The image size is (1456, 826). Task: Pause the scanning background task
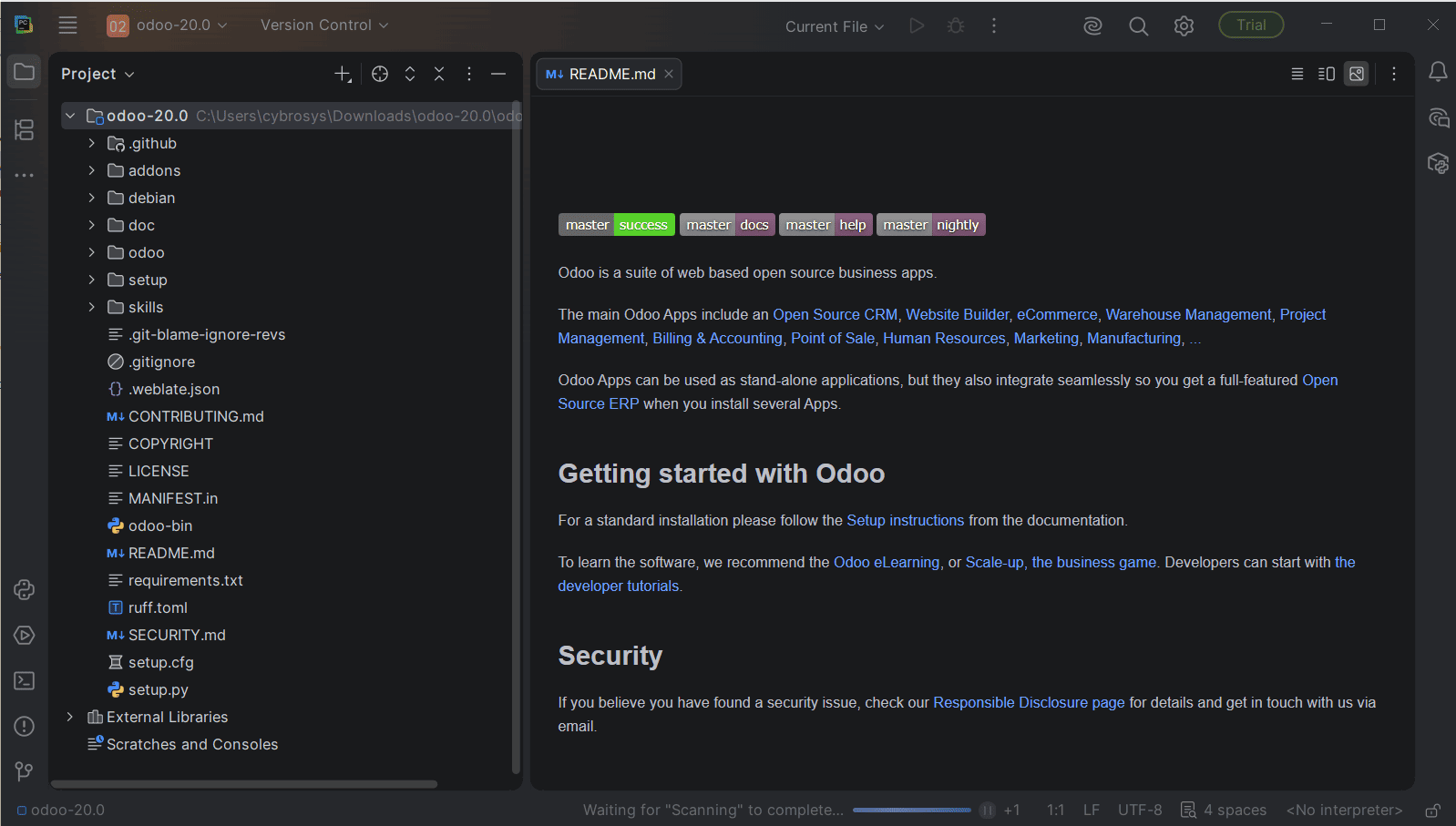(988, 810)
